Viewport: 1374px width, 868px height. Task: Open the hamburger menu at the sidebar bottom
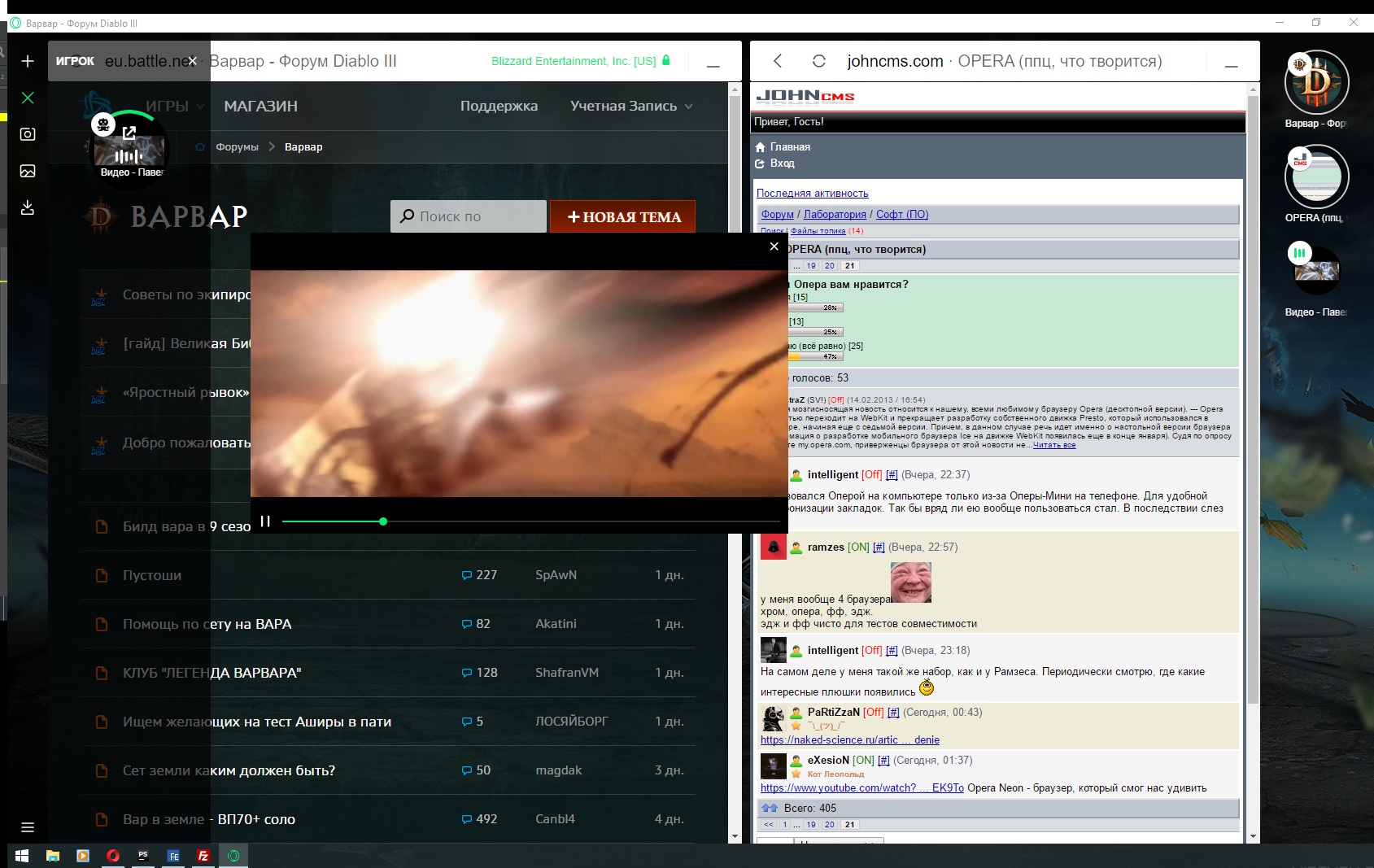click(x=28, y=827)
